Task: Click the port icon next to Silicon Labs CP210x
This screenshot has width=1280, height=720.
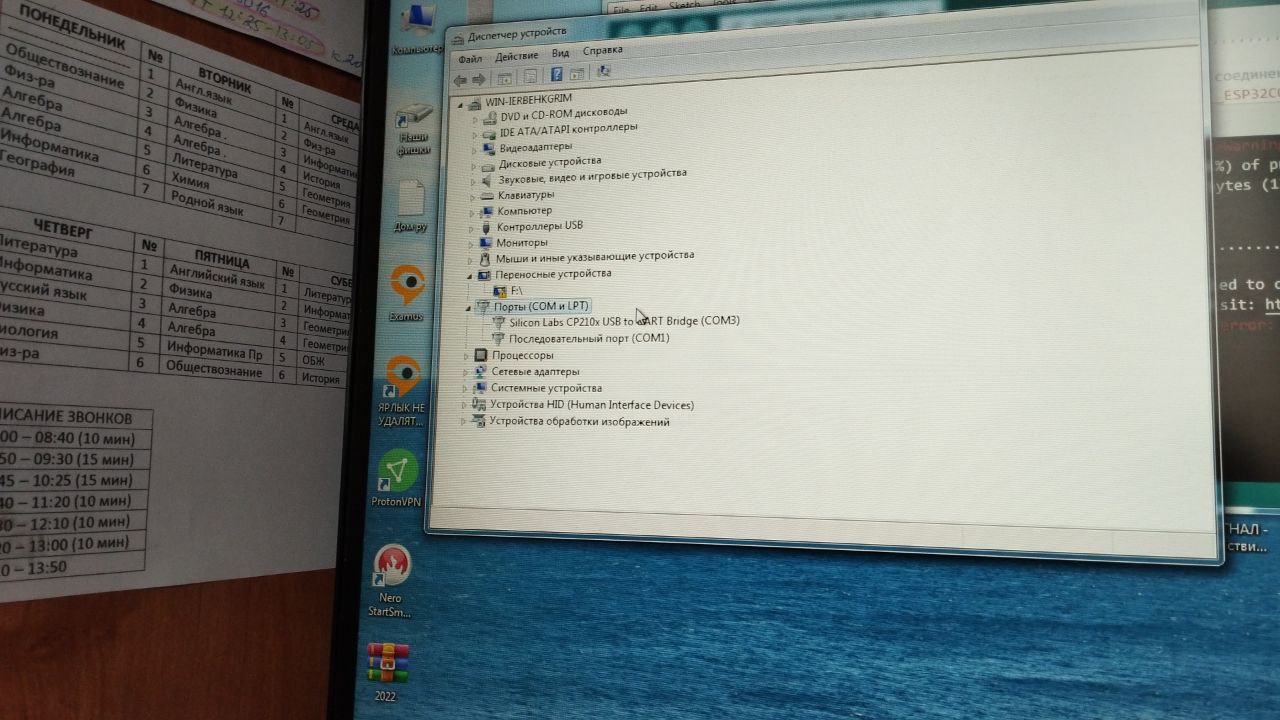Action: pos(499,323)
